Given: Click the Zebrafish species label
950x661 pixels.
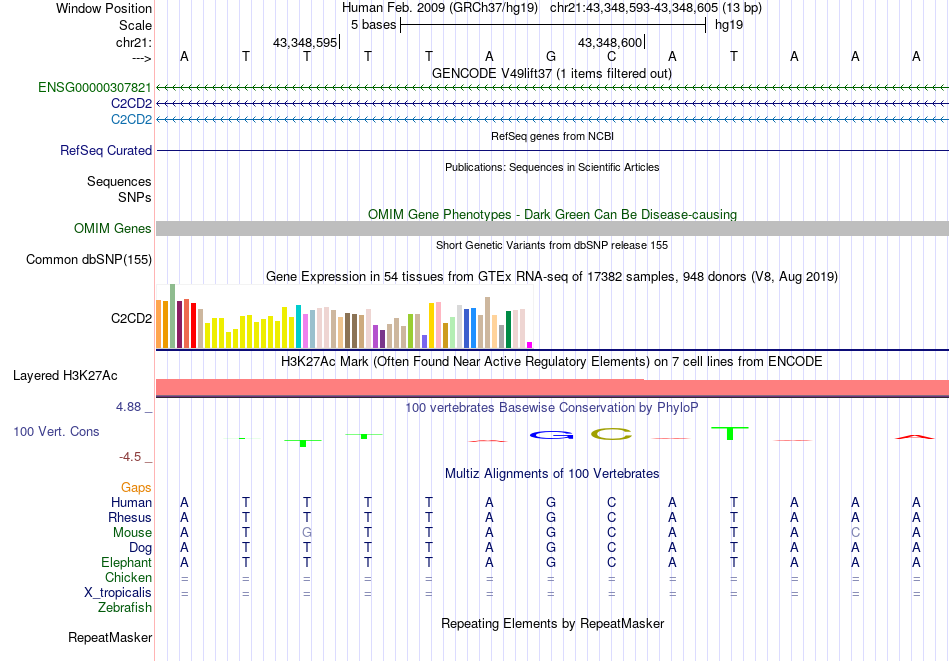Looking at the screenshot, I should tap(125, 607).
